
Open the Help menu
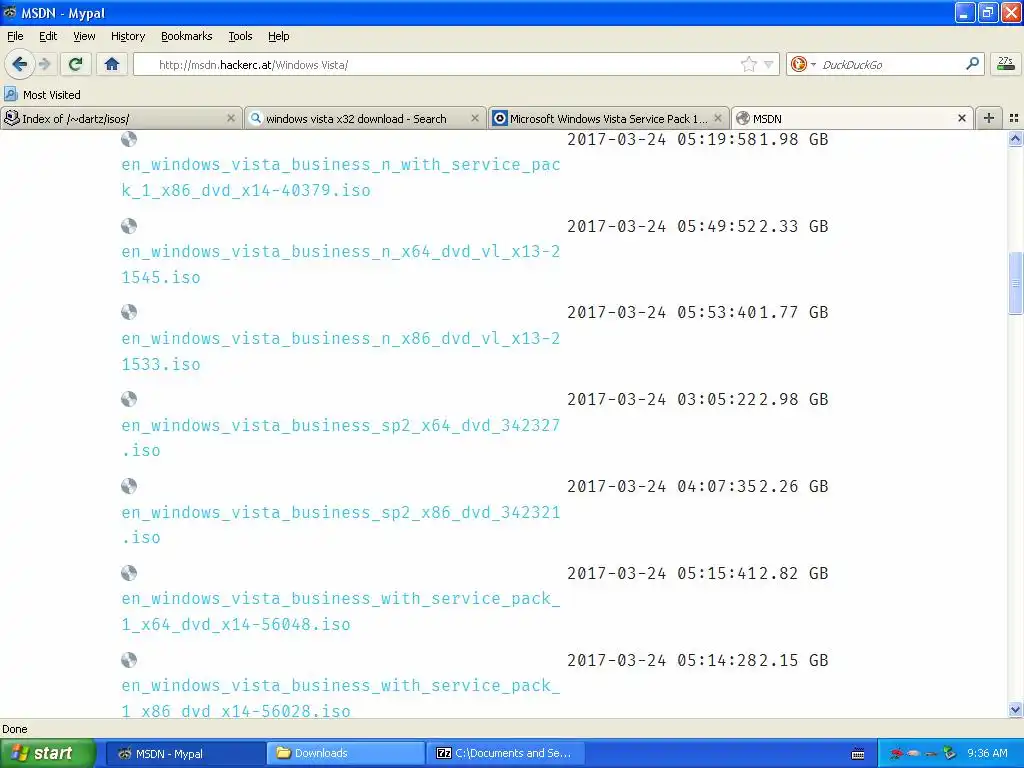(278, 36)
